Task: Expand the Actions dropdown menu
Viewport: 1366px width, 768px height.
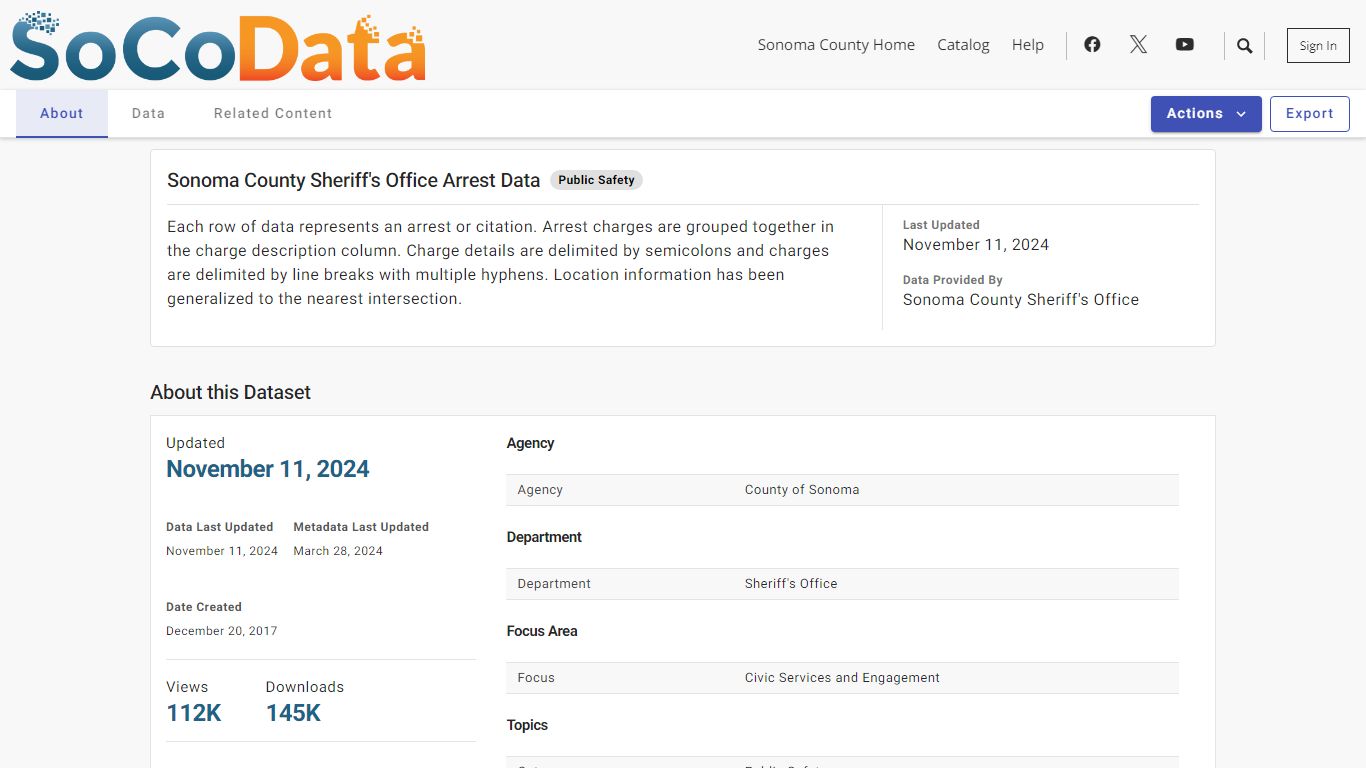Action: [1206, 114]
